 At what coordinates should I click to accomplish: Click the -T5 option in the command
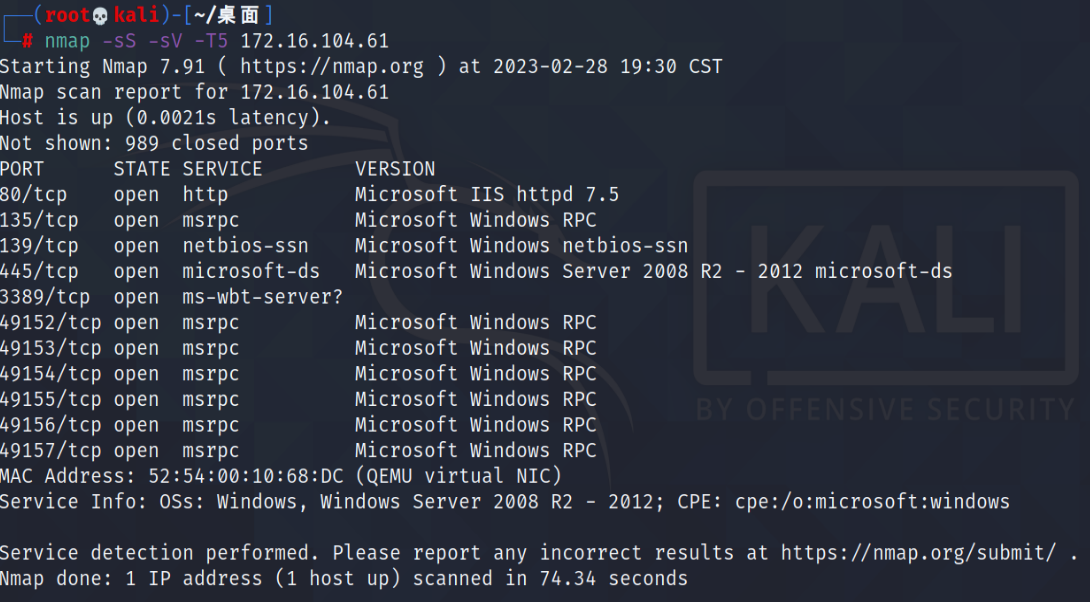[211, 41]
